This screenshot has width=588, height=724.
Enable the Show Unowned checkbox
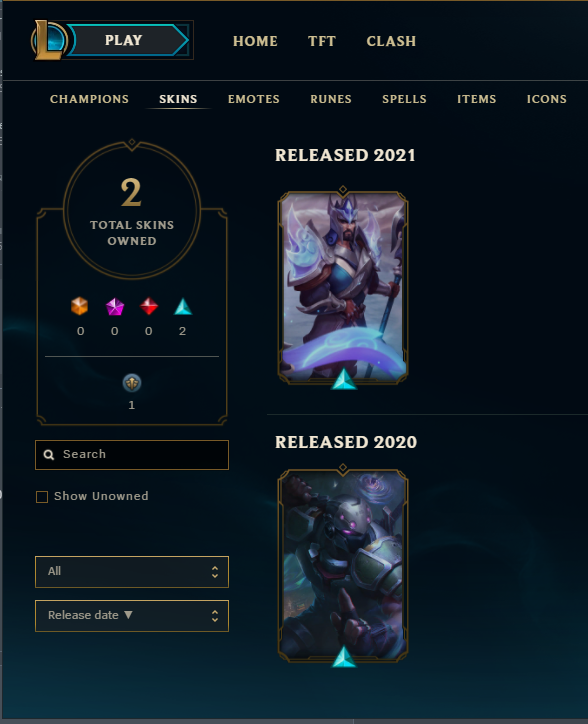pyautogui.click(x=42, y=497)
